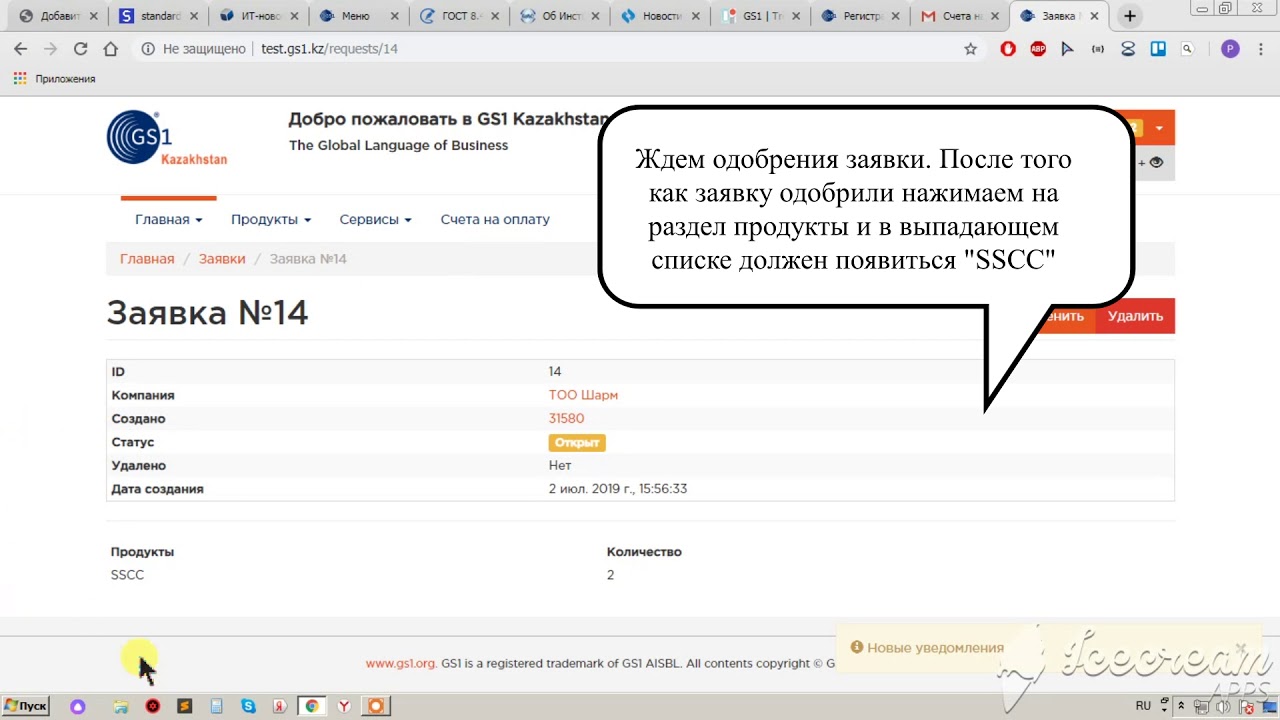Open the www.gs1.org footer link

pyautogui.click(x=400, y=663)
